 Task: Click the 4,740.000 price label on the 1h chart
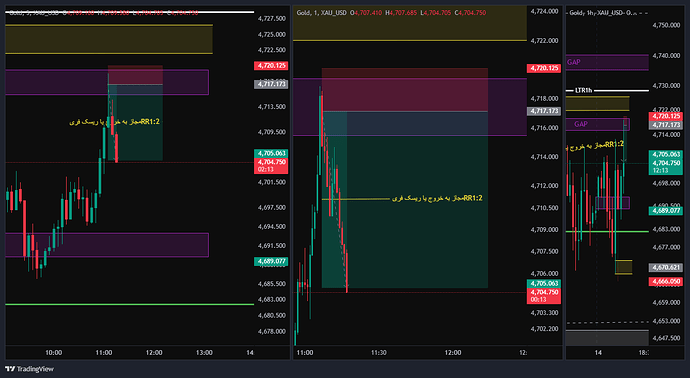(666, 56)
